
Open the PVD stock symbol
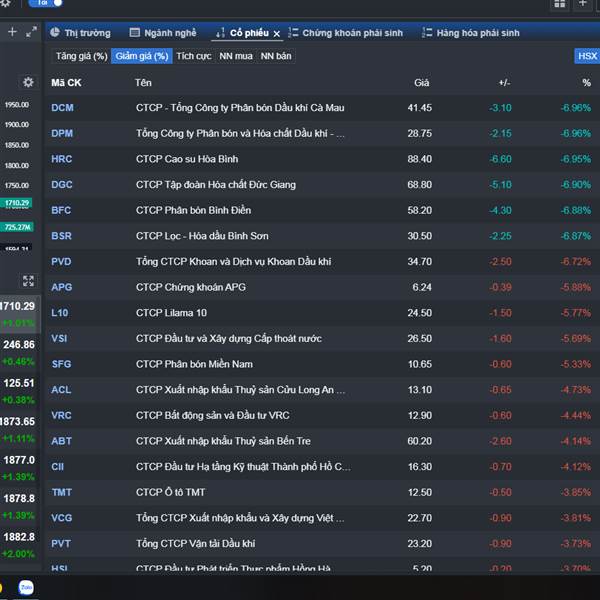[x=61, y=262]
